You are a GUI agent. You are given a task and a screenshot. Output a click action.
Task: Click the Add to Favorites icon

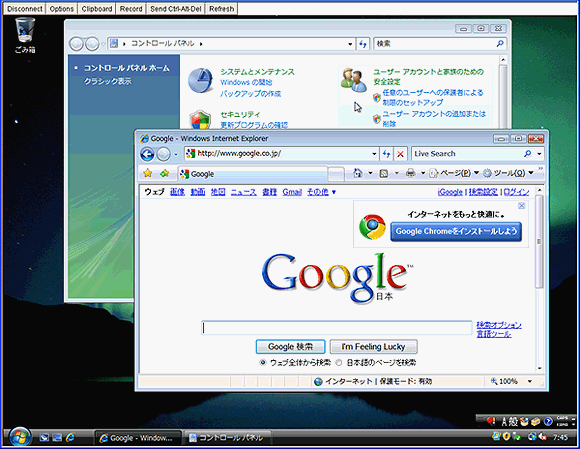pyautogui.click(x=164, y=173)
